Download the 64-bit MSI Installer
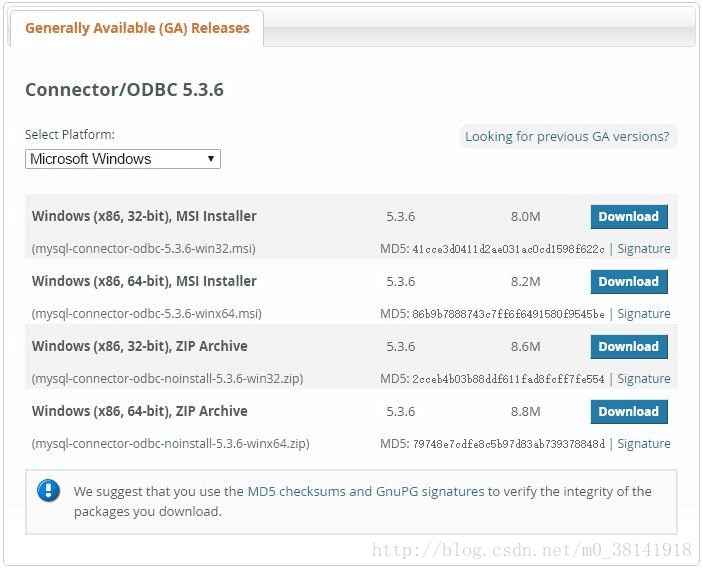 (628, 282)
